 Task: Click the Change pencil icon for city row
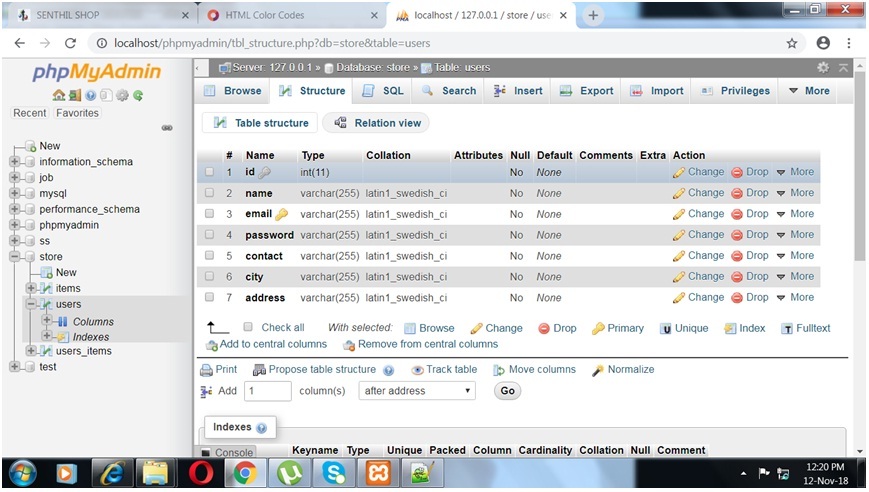click(x=679, y=277)
